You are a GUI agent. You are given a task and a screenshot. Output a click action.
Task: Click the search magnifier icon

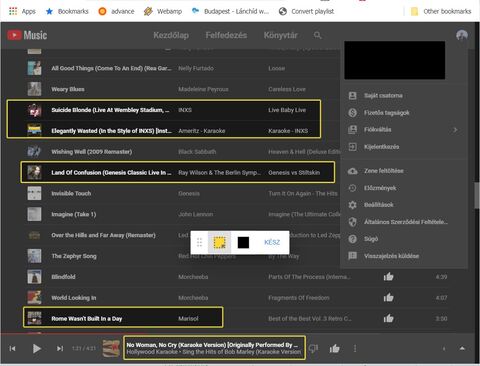[x=317, y=35]
